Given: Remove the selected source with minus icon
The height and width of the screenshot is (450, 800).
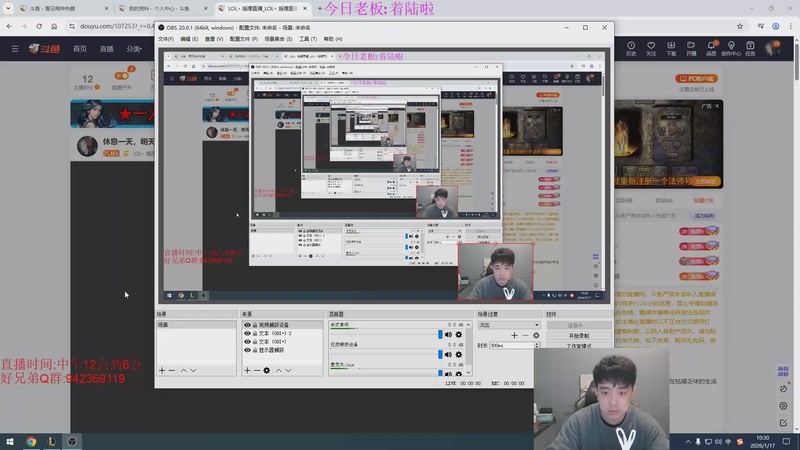Looking at the screenshot, I should point(257,370).
